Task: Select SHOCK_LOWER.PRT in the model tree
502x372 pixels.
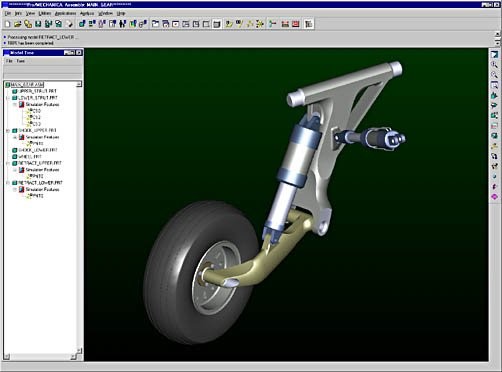Action: (38, 150)
